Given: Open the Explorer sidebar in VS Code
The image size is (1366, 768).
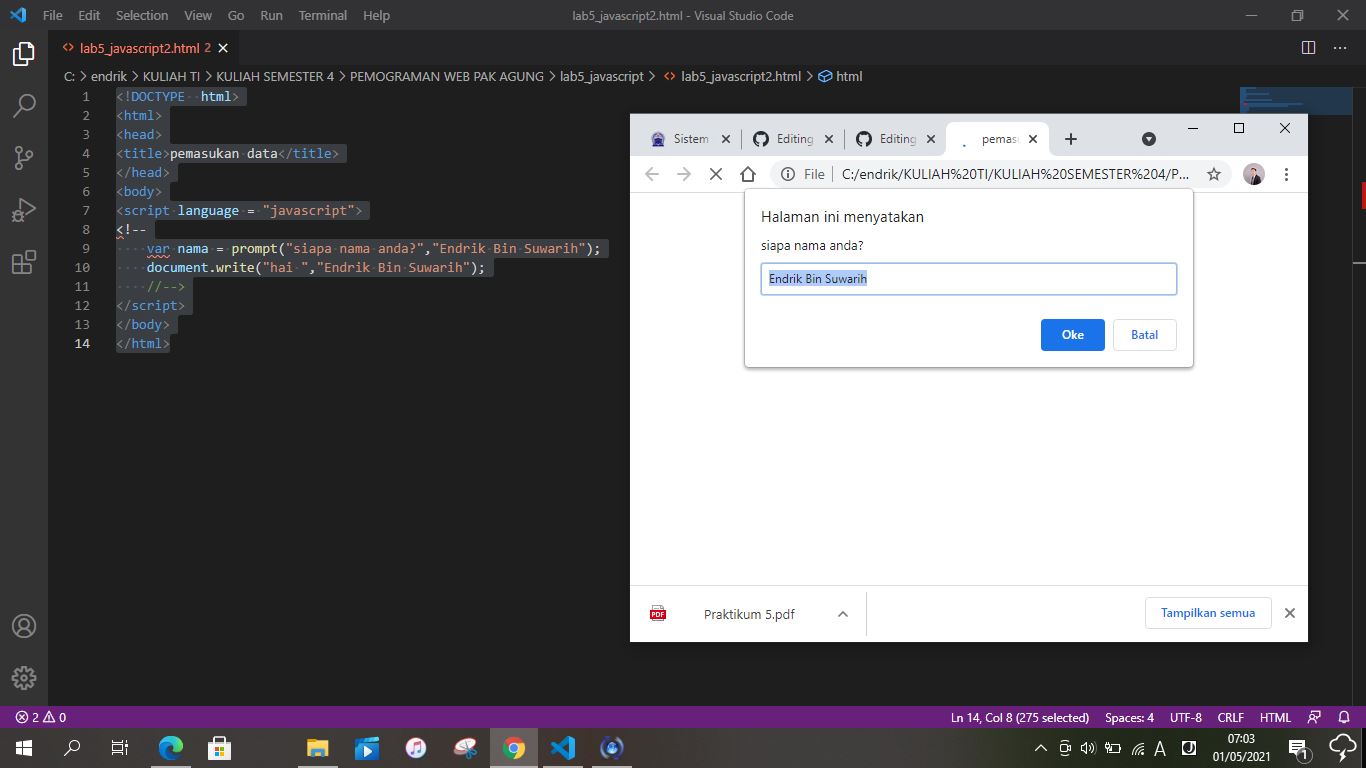Looking at the screenshot, I should click(23, 55).
